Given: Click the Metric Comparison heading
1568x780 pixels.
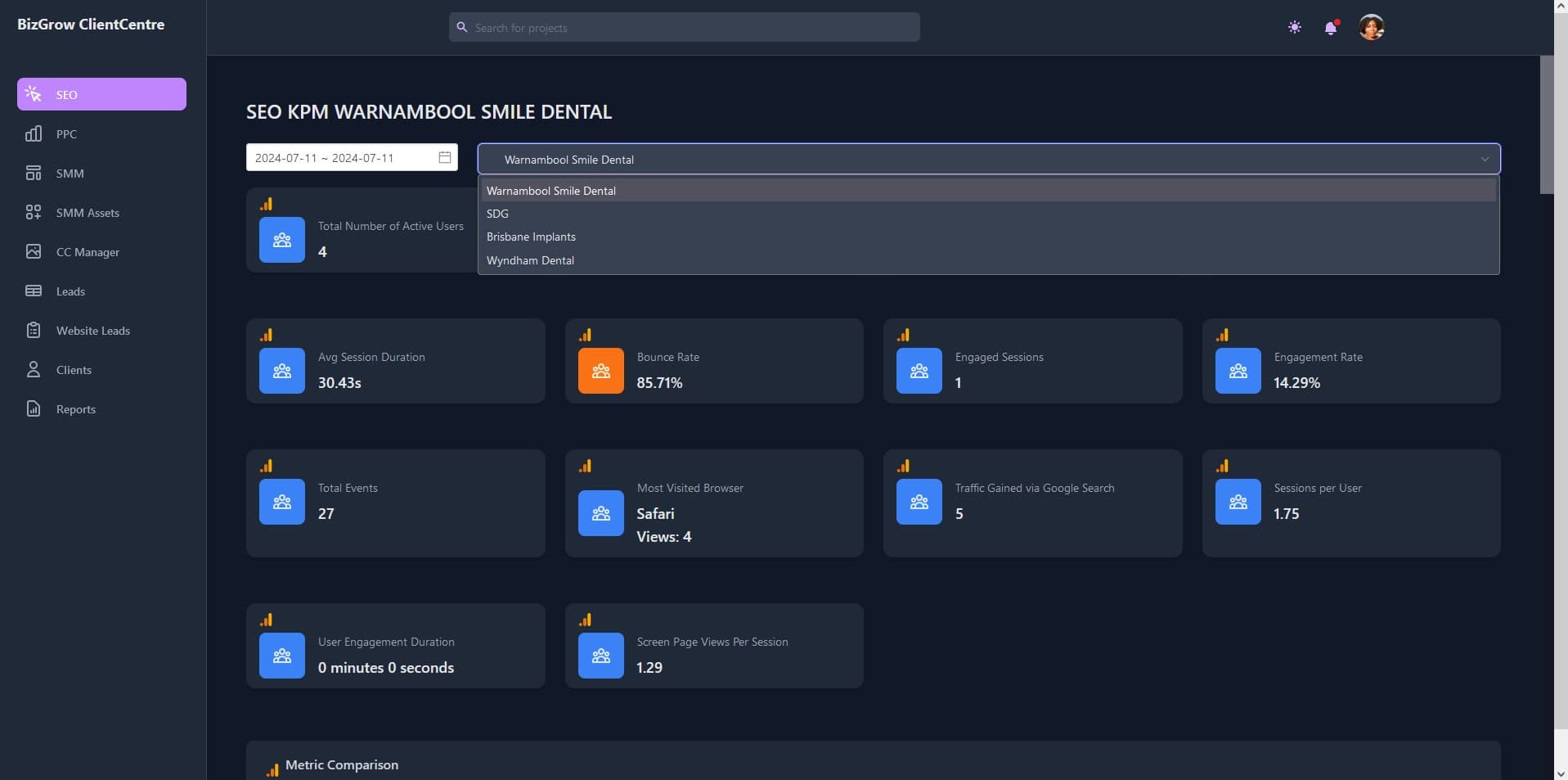Looking at the screenshot, I should point(342,764).
